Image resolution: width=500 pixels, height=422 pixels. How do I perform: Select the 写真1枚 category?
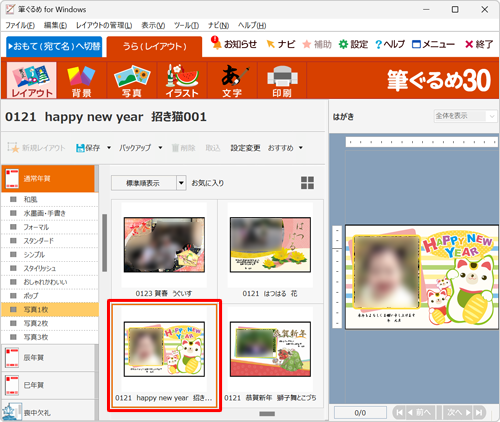pos(50,310)
